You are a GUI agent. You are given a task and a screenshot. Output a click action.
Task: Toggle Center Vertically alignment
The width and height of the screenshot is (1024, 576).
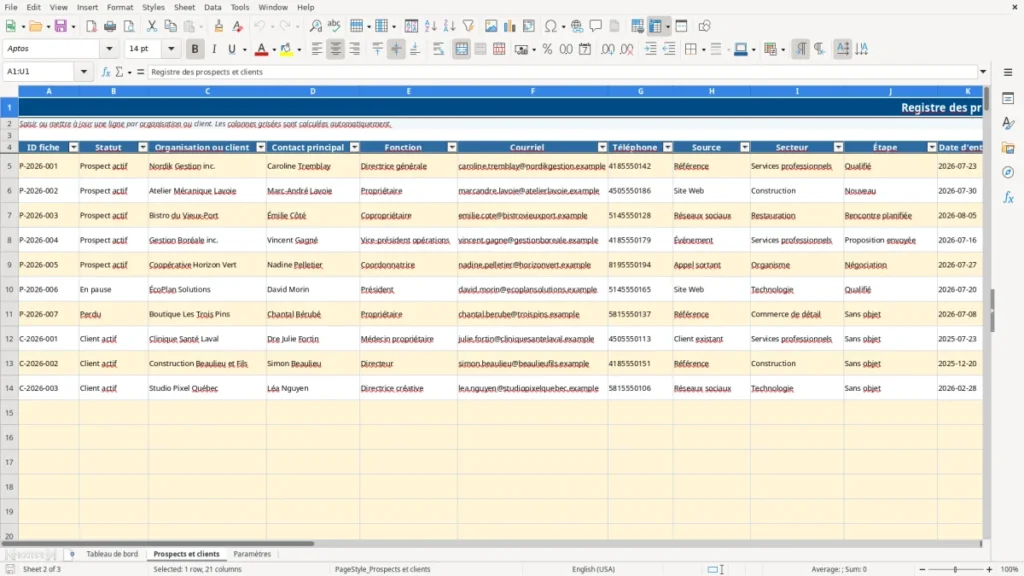pyautogui.click(x=396, y=49)
